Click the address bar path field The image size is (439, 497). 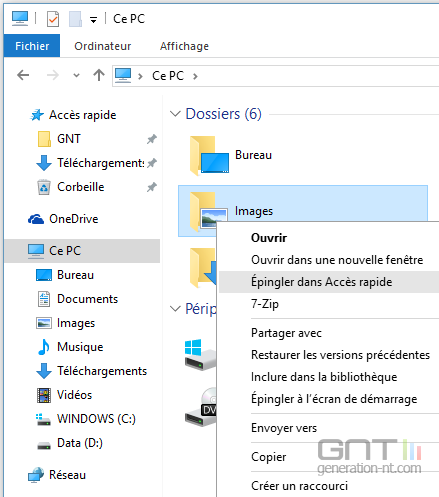click(276, 76)
